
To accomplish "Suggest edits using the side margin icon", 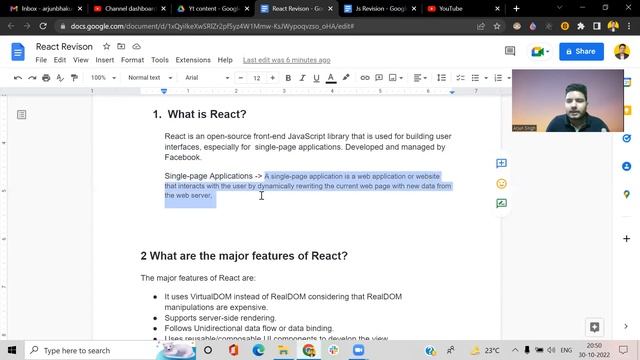I will click(501, 203).
